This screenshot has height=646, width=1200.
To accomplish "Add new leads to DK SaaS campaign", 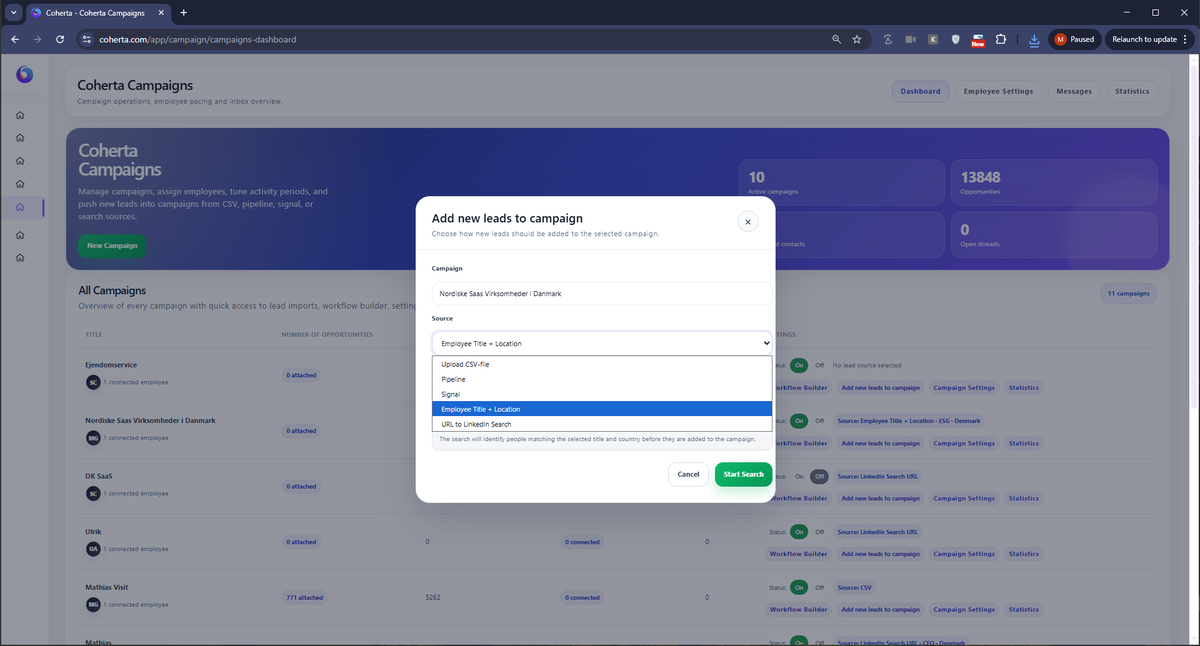I will (880, 499).
